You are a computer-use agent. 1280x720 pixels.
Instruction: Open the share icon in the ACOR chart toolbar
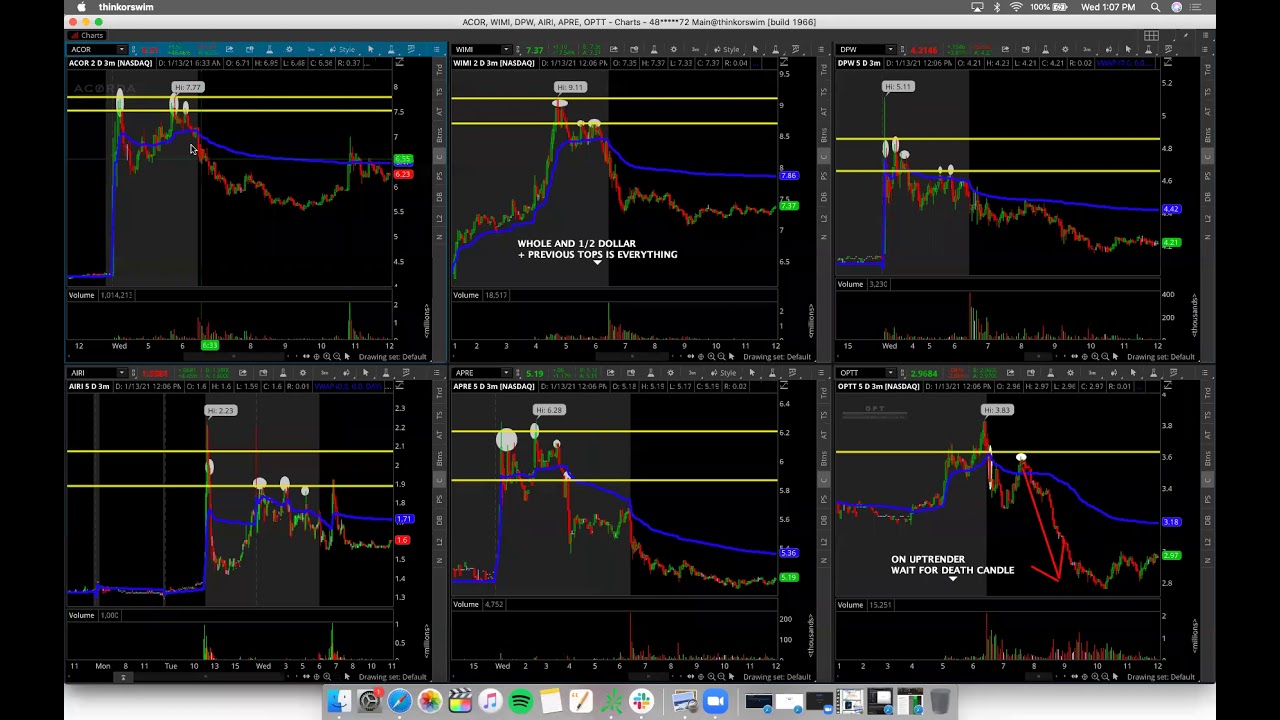[229, 49]
